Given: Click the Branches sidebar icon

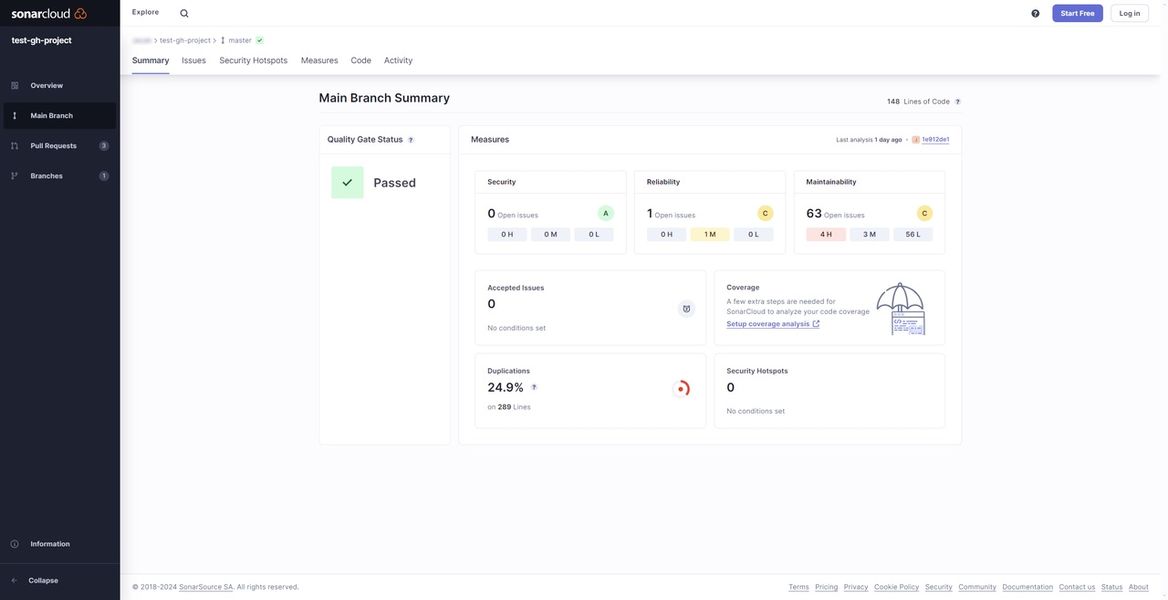Looking at the screenshot, I should tap(15, 176).
